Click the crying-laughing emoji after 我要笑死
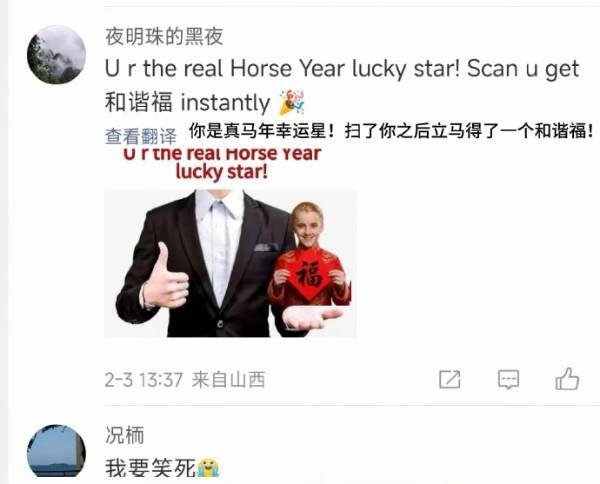 (208, 468)
